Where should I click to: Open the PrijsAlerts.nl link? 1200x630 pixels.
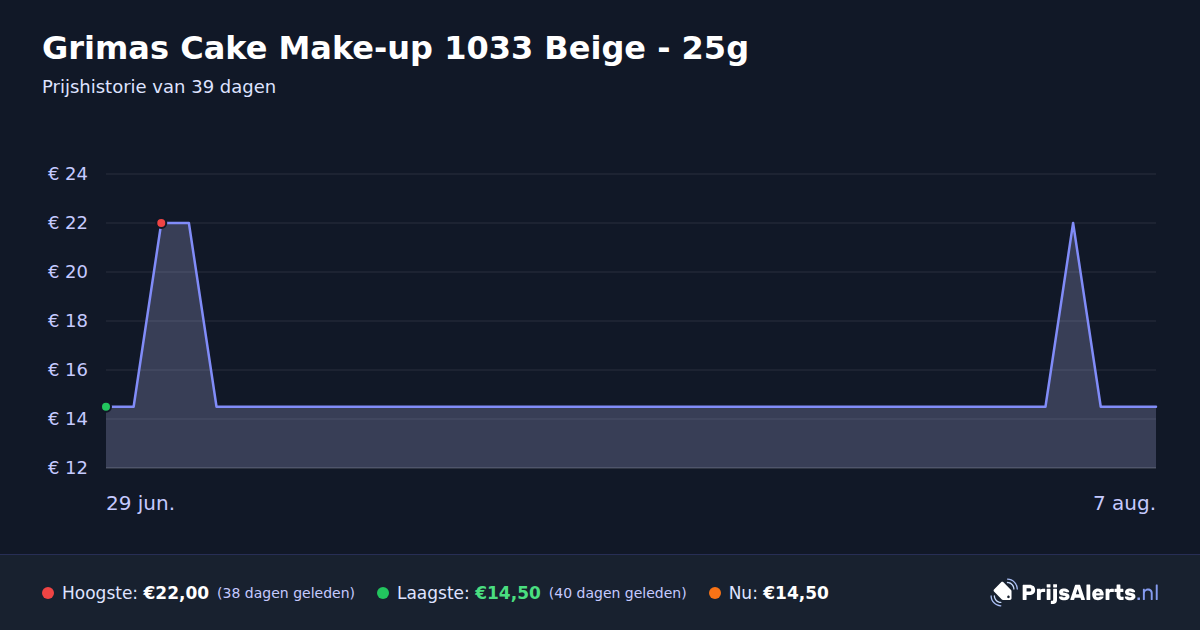(1090, 593)
